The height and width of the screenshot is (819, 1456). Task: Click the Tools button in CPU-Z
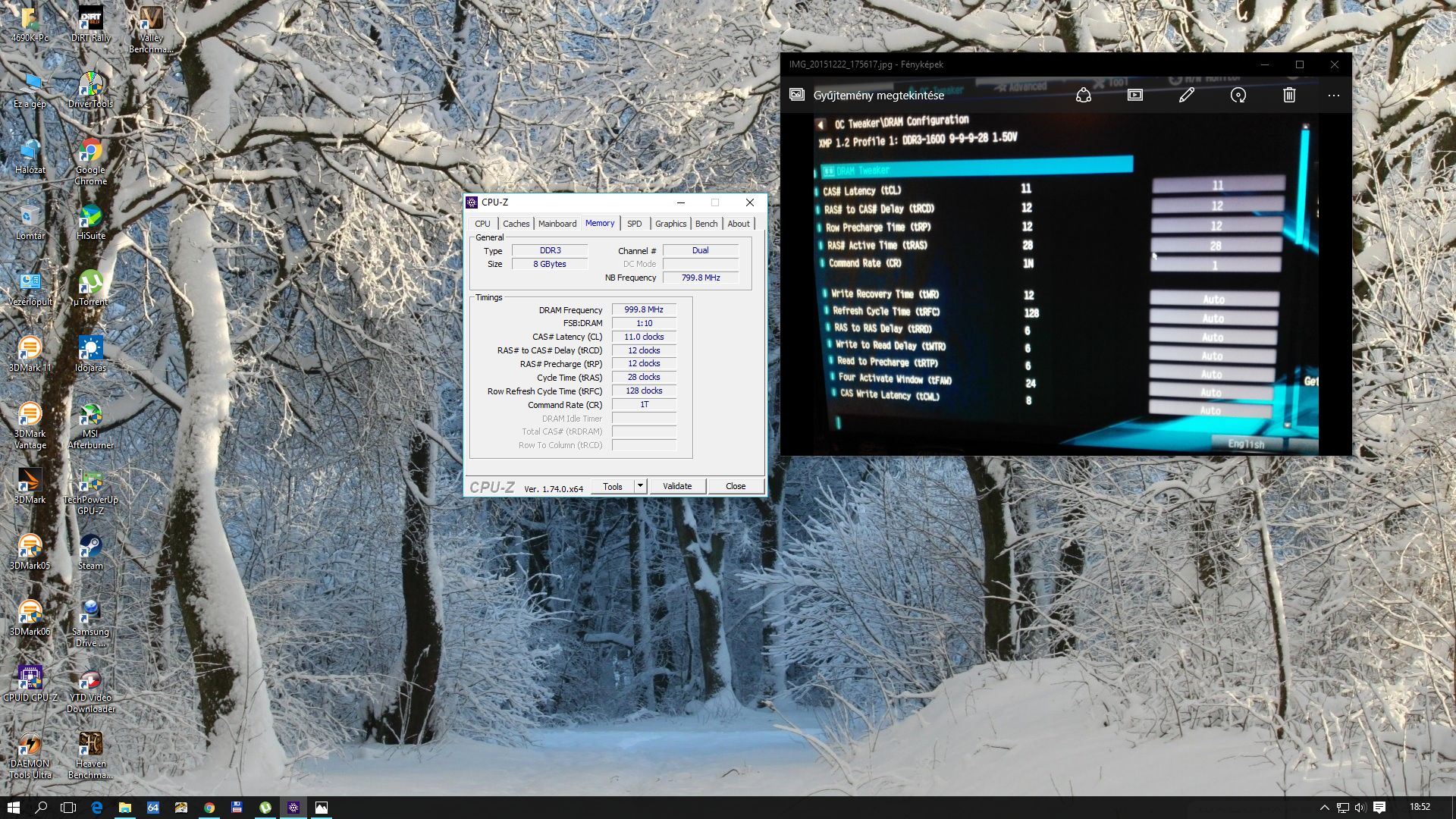point(613,486)
